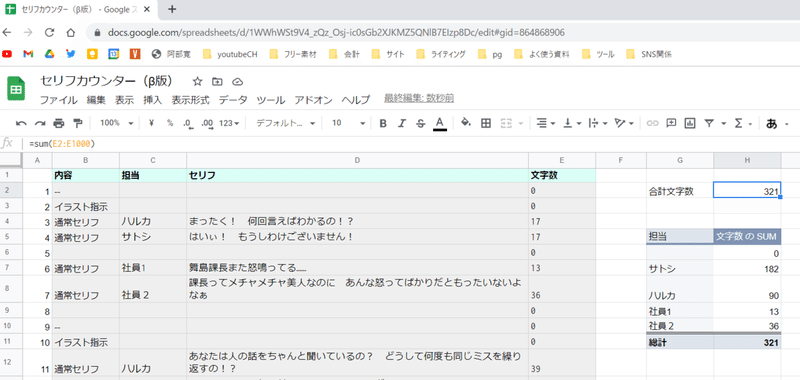
Task: Open the Functions sigma icon
Action: pos(738,123)
